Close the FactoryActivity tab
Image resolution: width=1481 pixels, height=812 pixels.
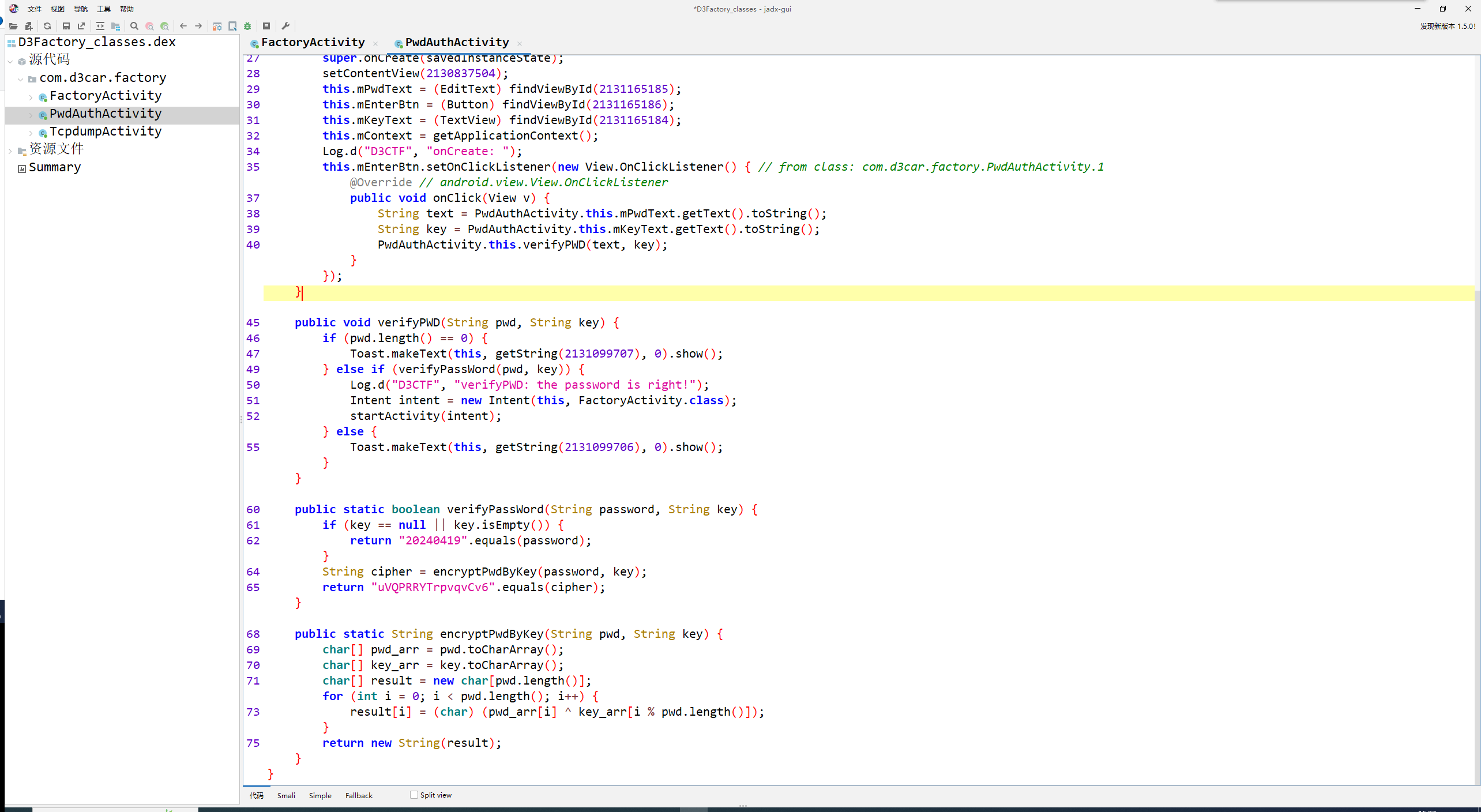[375, 44]
